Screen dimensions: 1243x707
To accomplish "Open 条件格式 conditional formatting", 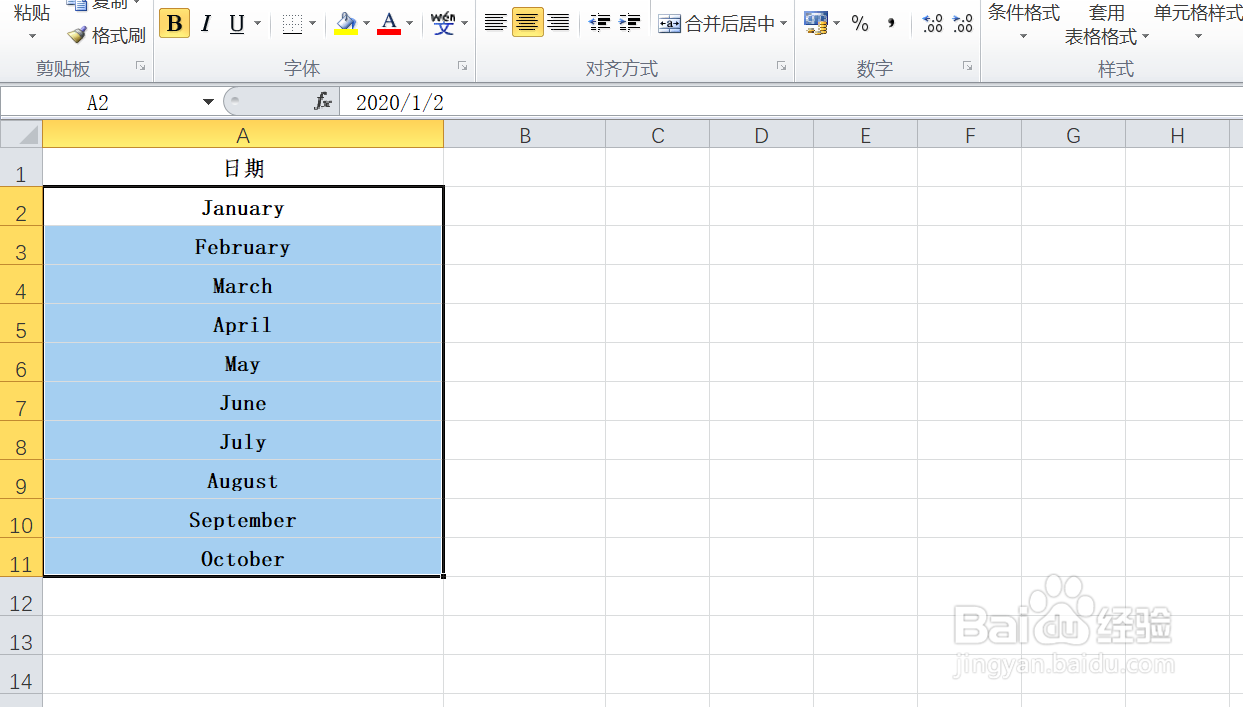I will (1024, 22).
